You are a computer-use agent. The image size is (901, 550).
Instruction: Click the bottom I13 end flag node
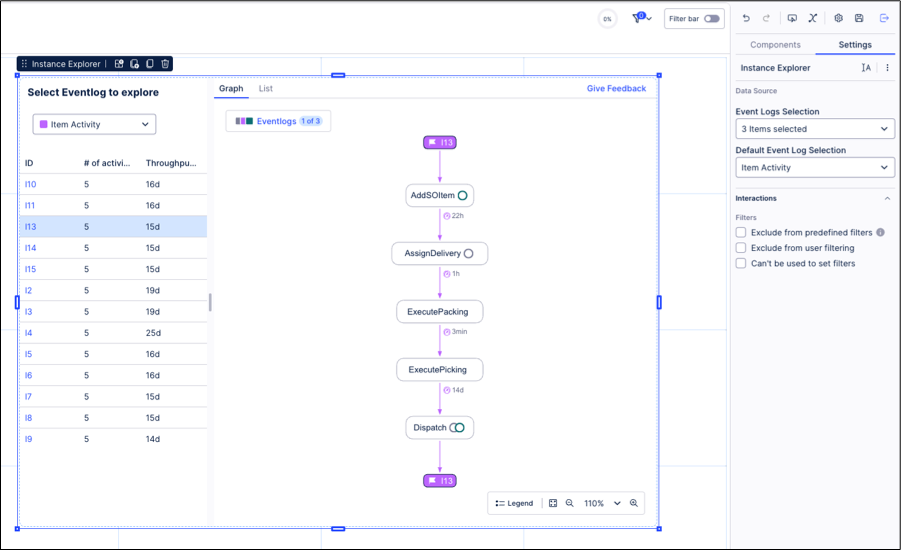point(440,480)
